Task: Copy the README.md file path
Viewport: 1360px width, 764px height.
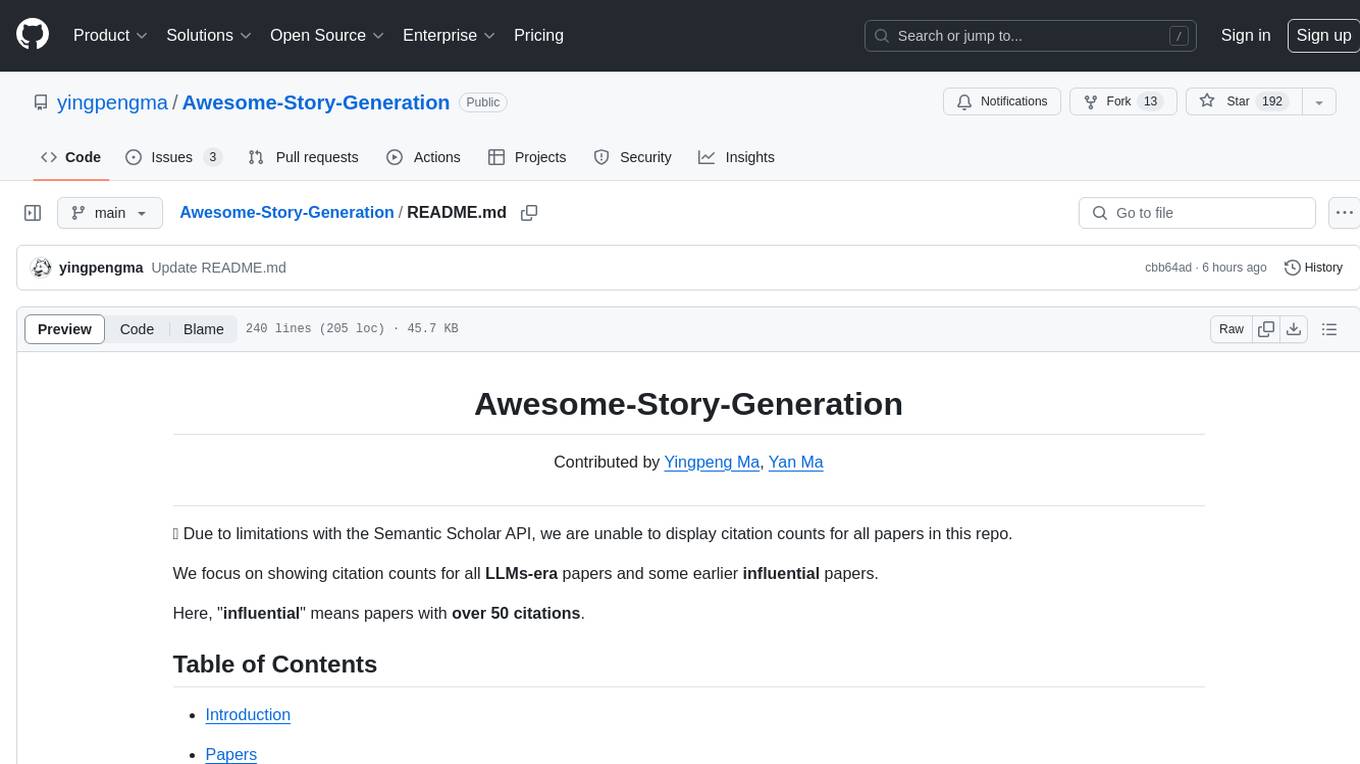Action: click(529, 213)
